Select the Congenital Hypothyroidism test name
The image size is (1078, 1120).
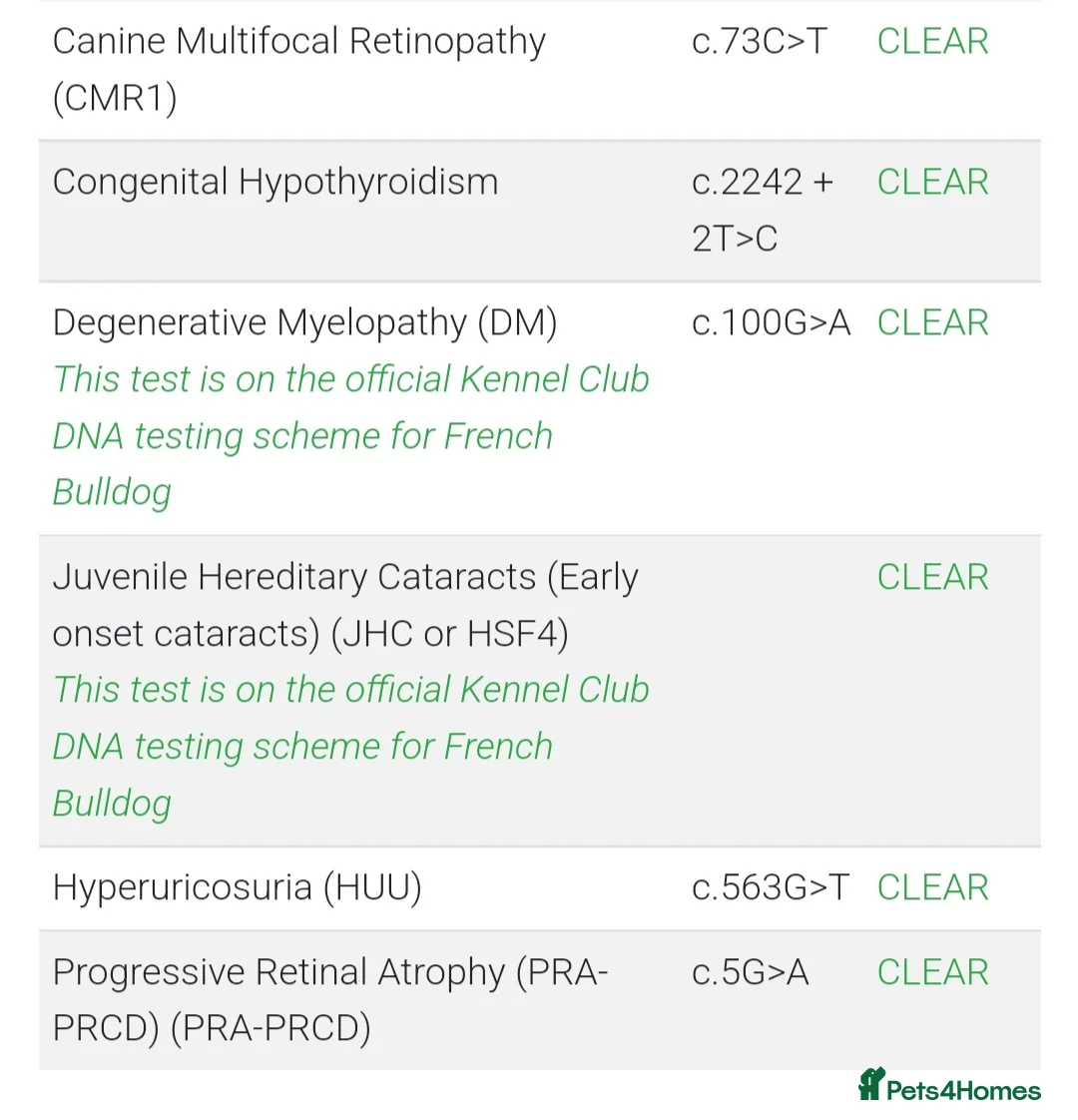click(274, 182)
